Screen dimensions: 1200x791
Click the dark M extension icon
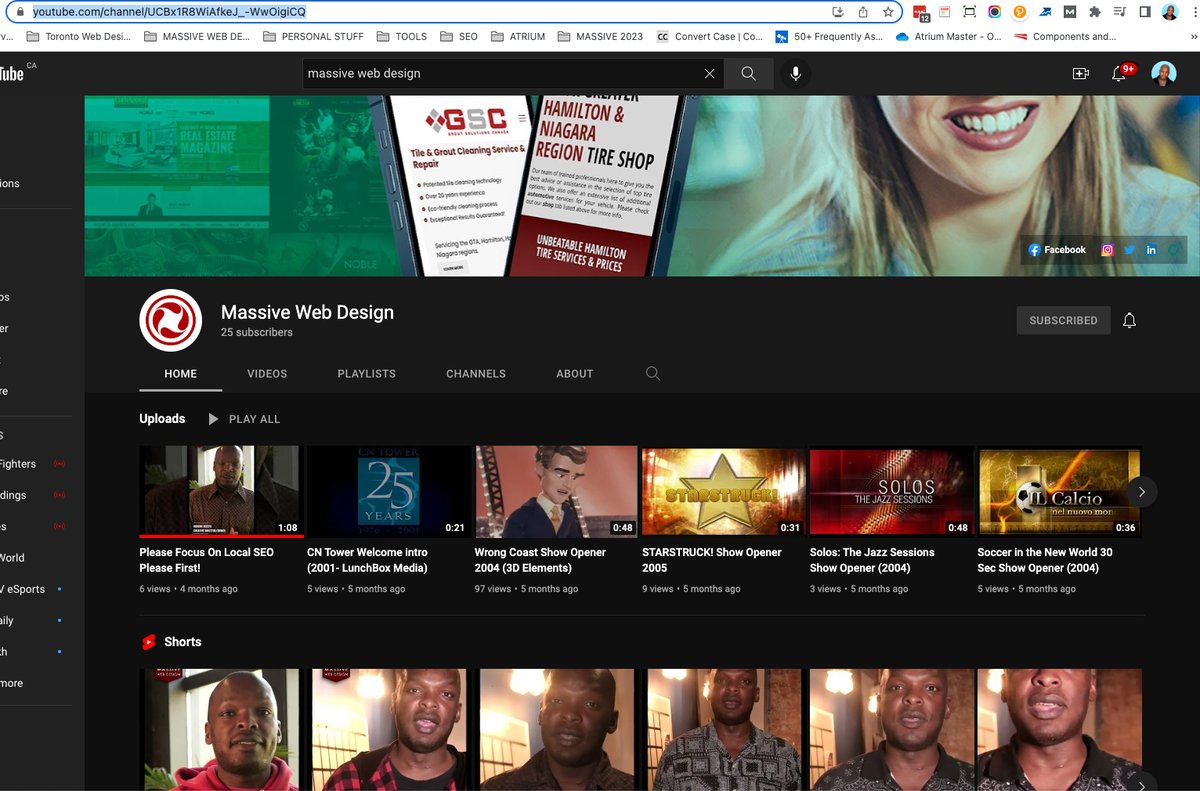[1070, 12]
